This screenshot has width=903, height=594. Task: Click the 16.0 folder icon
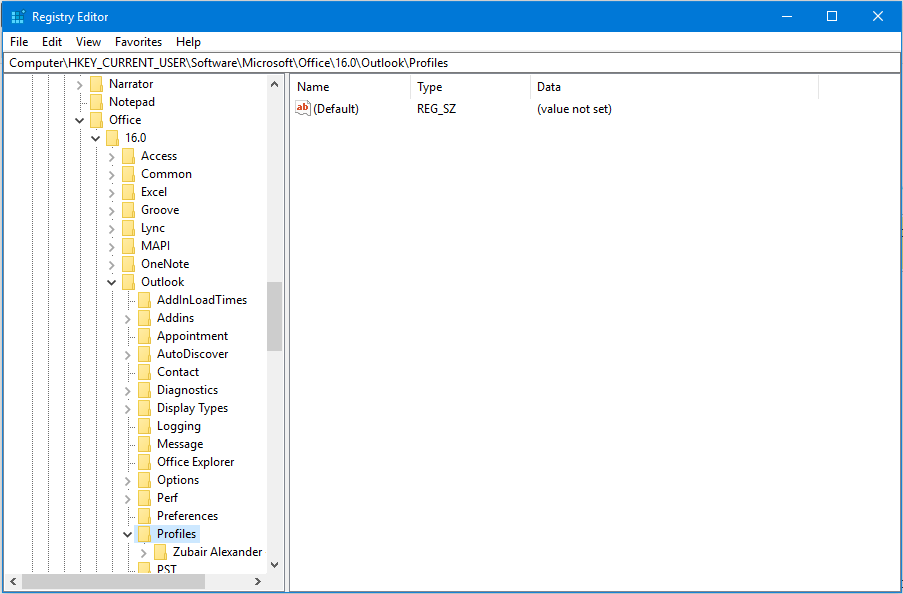tap(113, 138)
